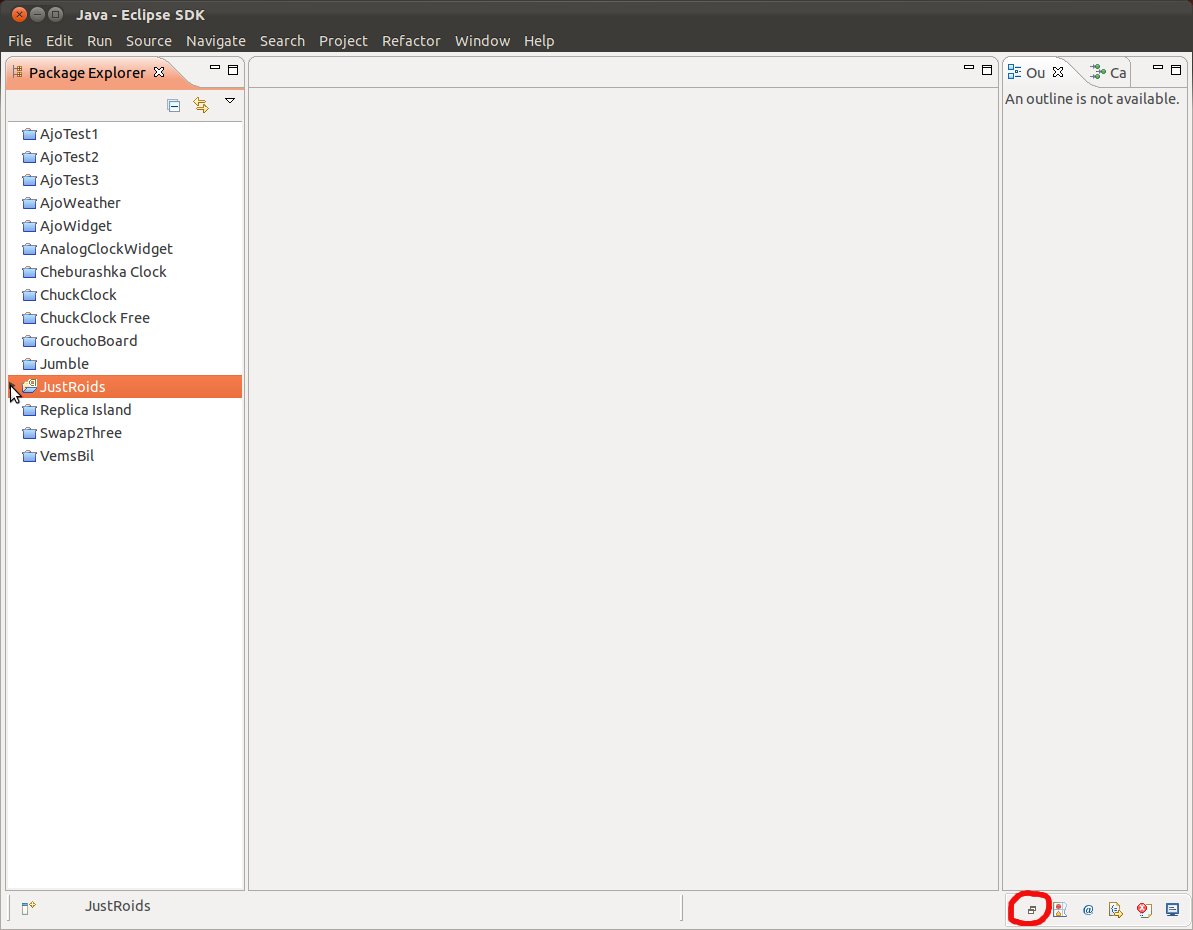
Task: Click the AjoTest2 project folder icon
Action: [x=30, y=157]
